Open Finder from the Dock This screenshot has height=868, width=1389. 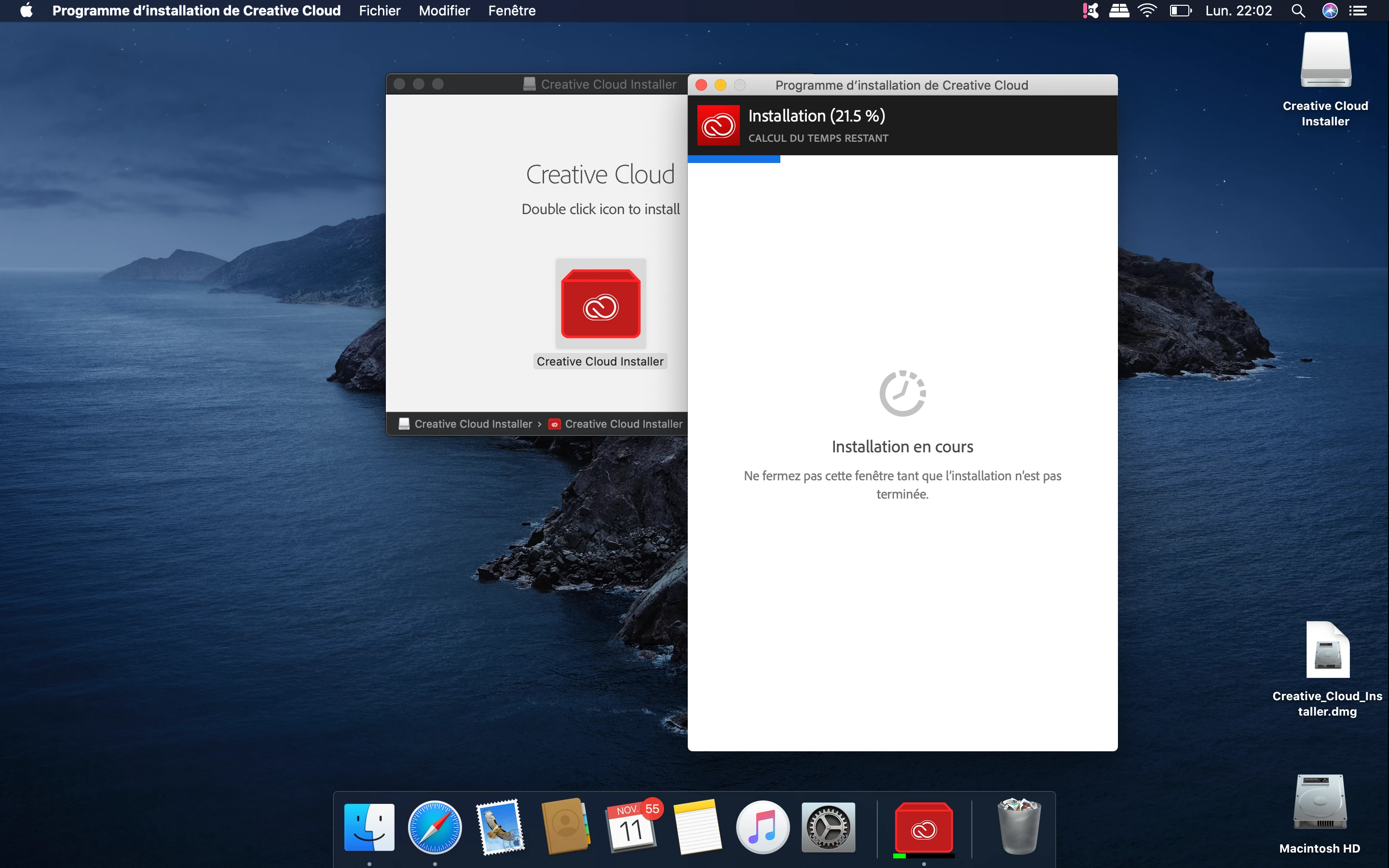(369, 827)
